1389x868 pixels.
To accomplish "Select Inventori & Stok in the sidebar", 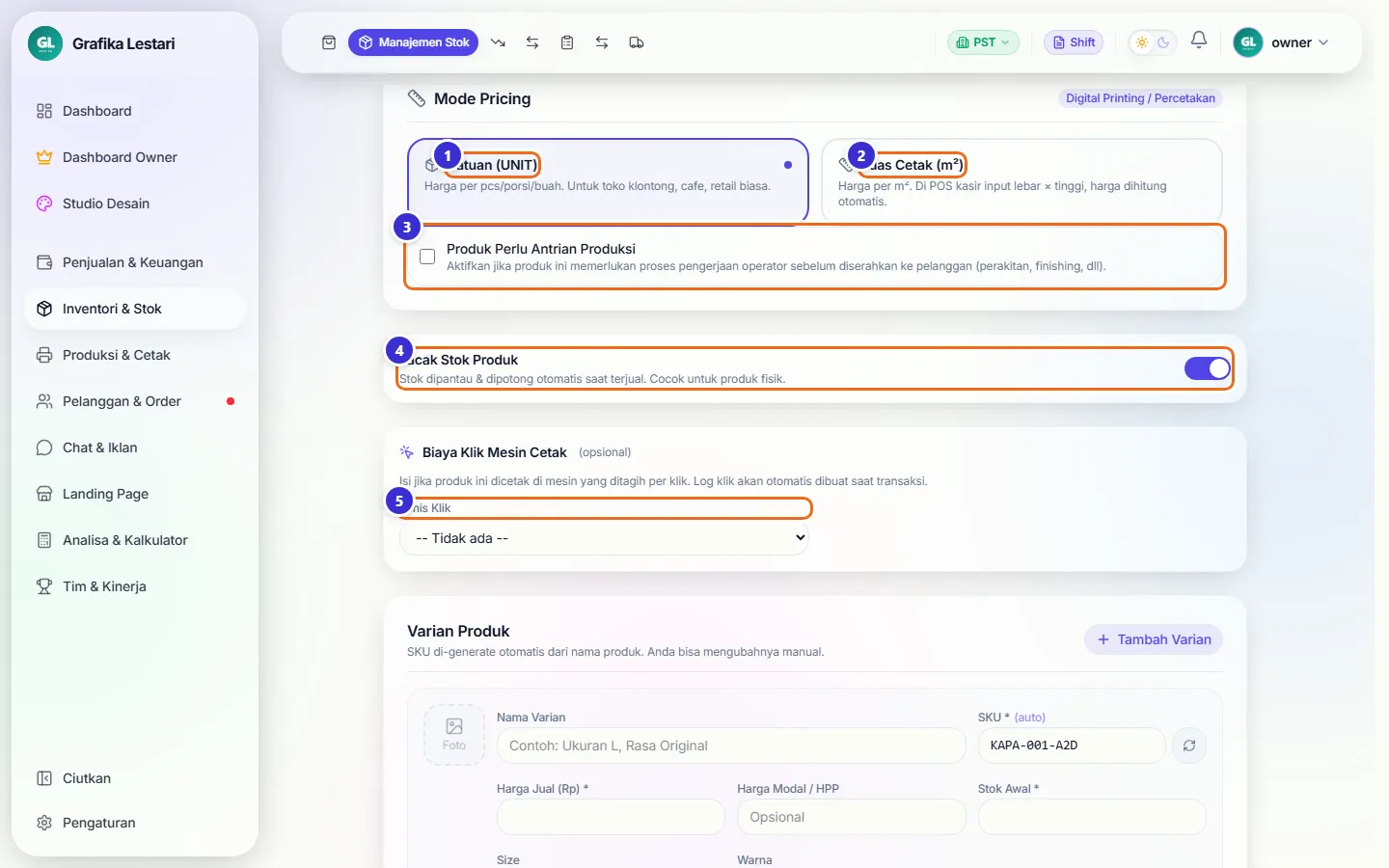I will 134,309.
